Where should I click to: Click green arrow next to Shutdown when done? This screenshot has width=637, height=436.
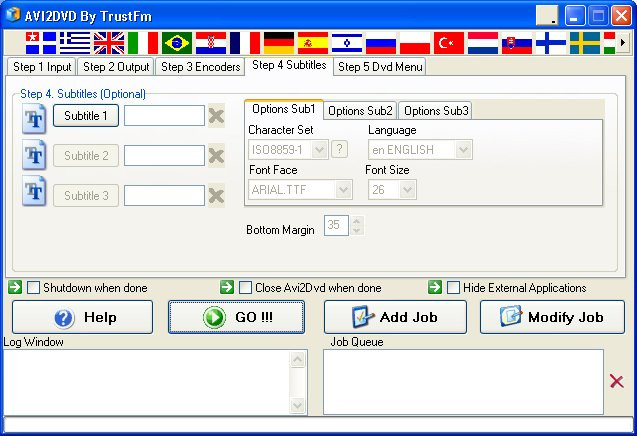point(15,287)
